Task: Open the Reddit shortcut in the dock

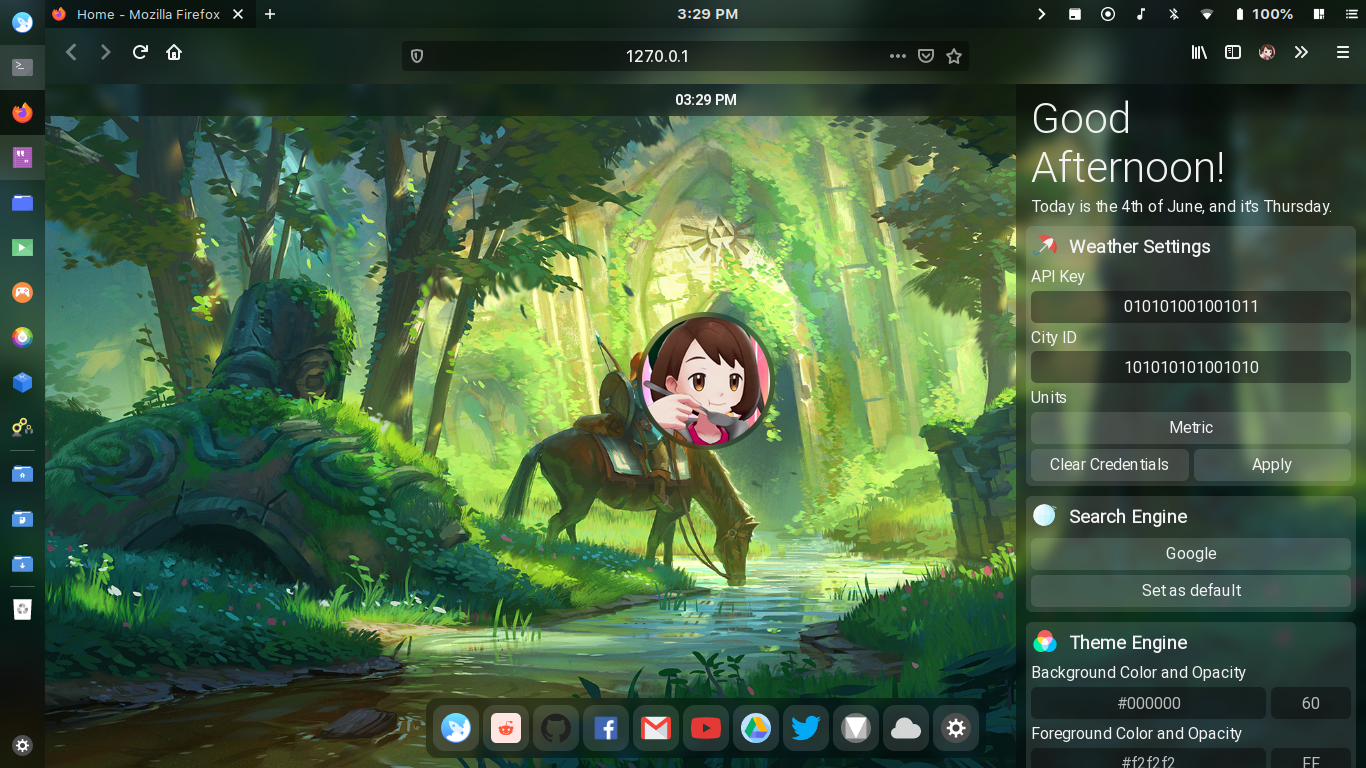Action: coord(506,728)
